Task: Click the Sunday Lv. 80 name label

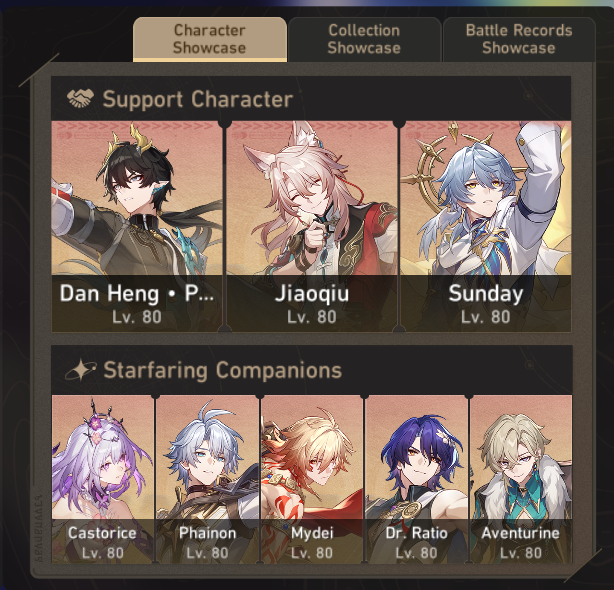Action: [x=486, y=304]
